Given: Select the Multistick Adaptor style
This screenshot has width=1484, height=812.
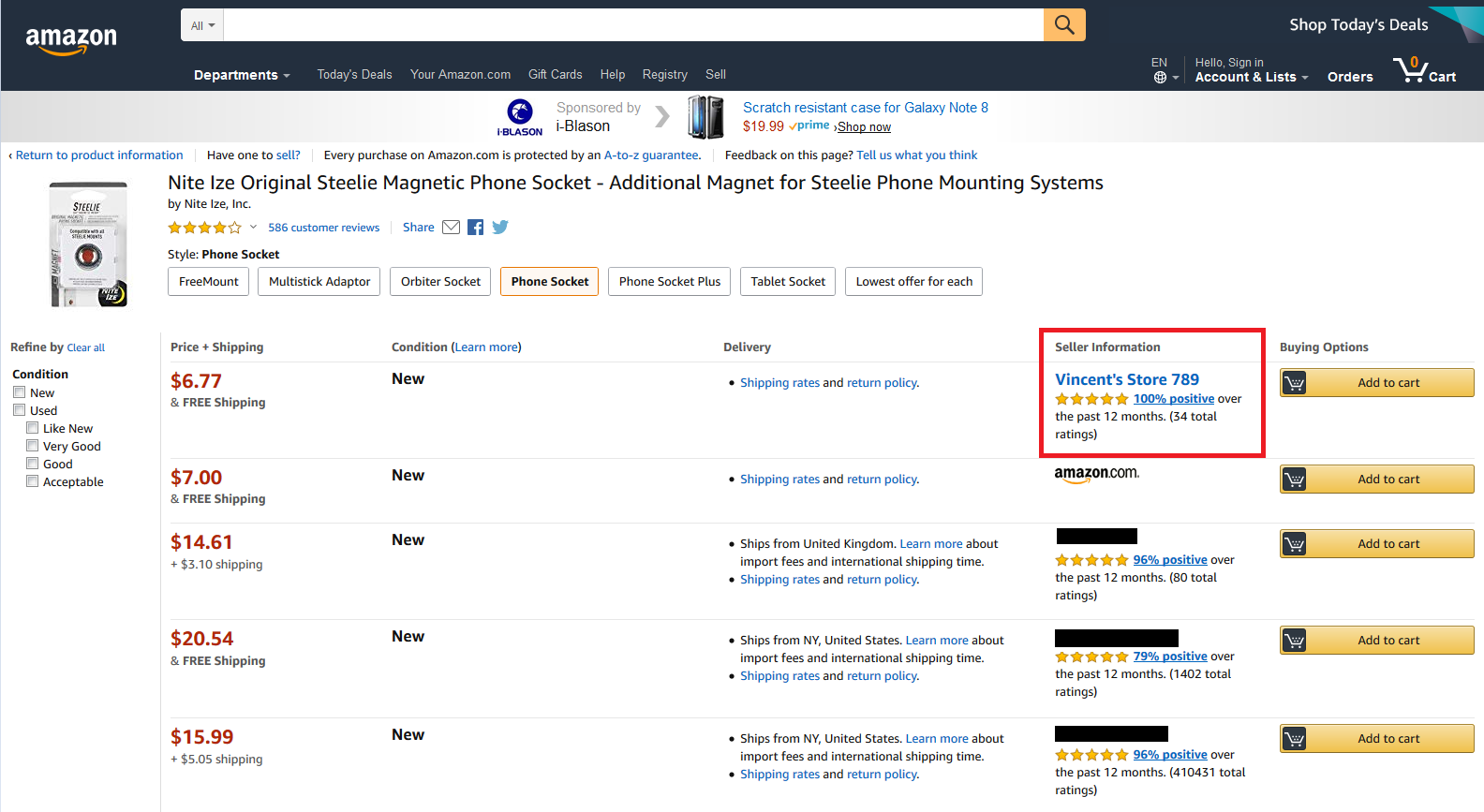Looking at the screenshot, I should (319, 282).
